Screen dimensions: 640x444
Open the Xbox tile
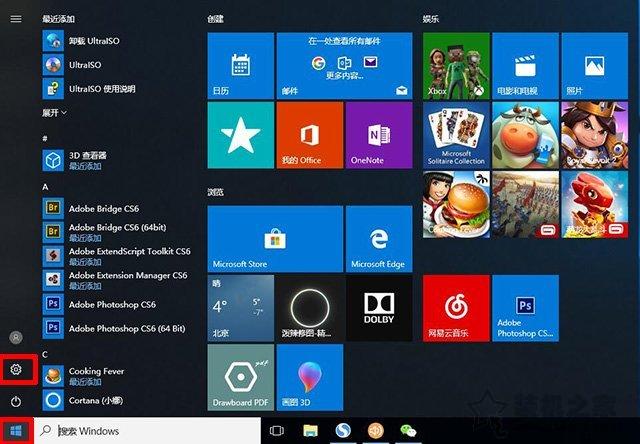[456, 66]
